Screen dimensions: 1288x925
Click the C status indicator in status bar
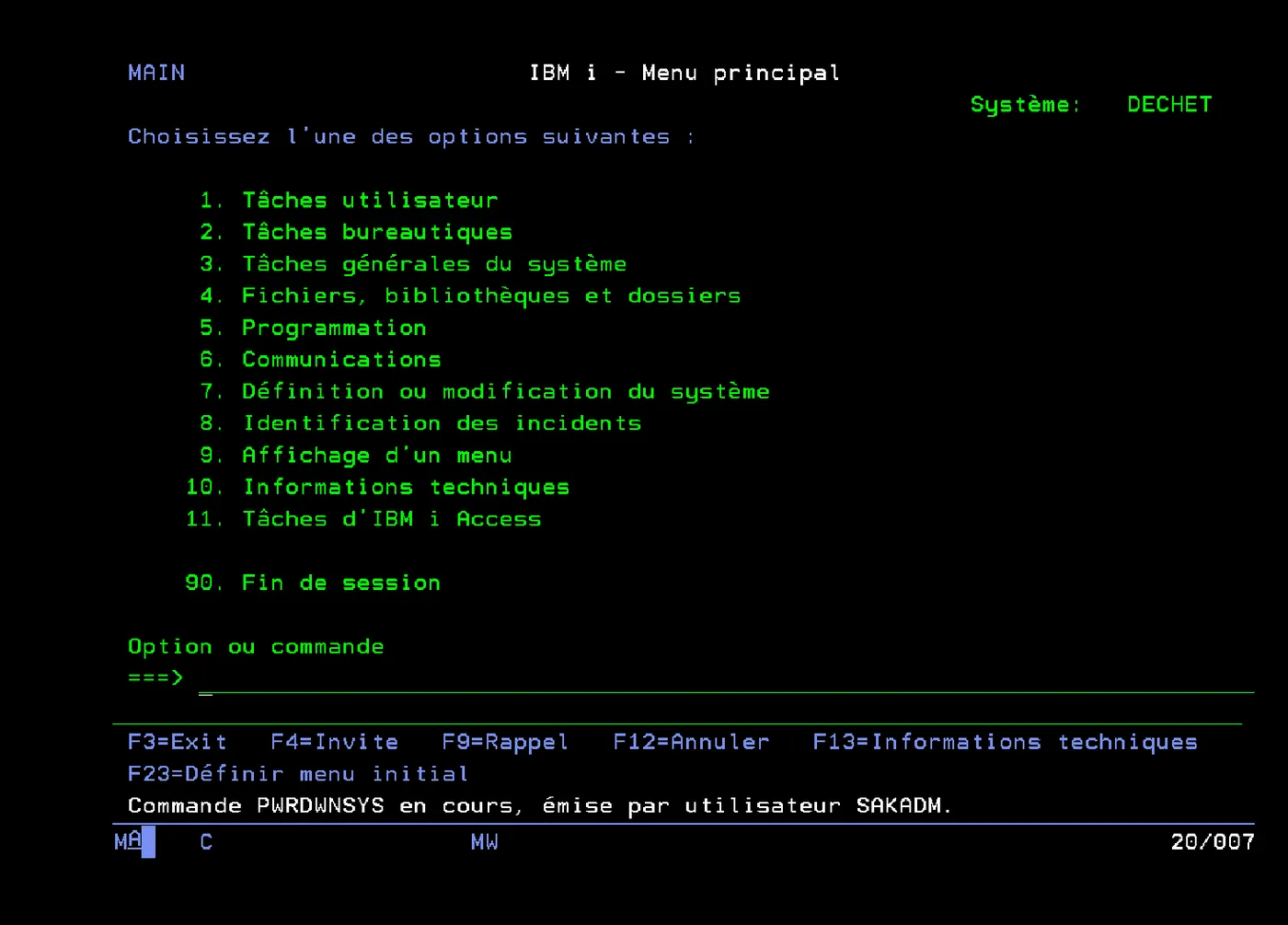click(206, 841)
